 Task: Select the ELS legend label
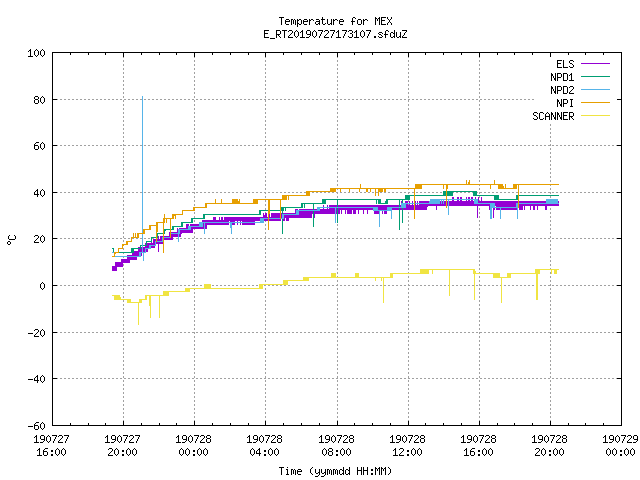point(565,64)
